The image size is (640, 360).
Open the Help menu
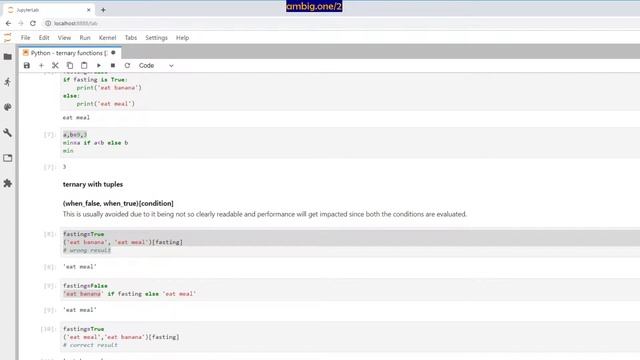[x=182, y=38]
